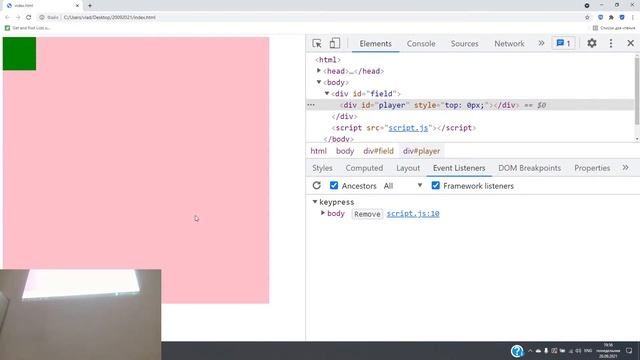This screenshot has width=640, height=360.
Task: Expand the head element node
Action: [319, 71]
